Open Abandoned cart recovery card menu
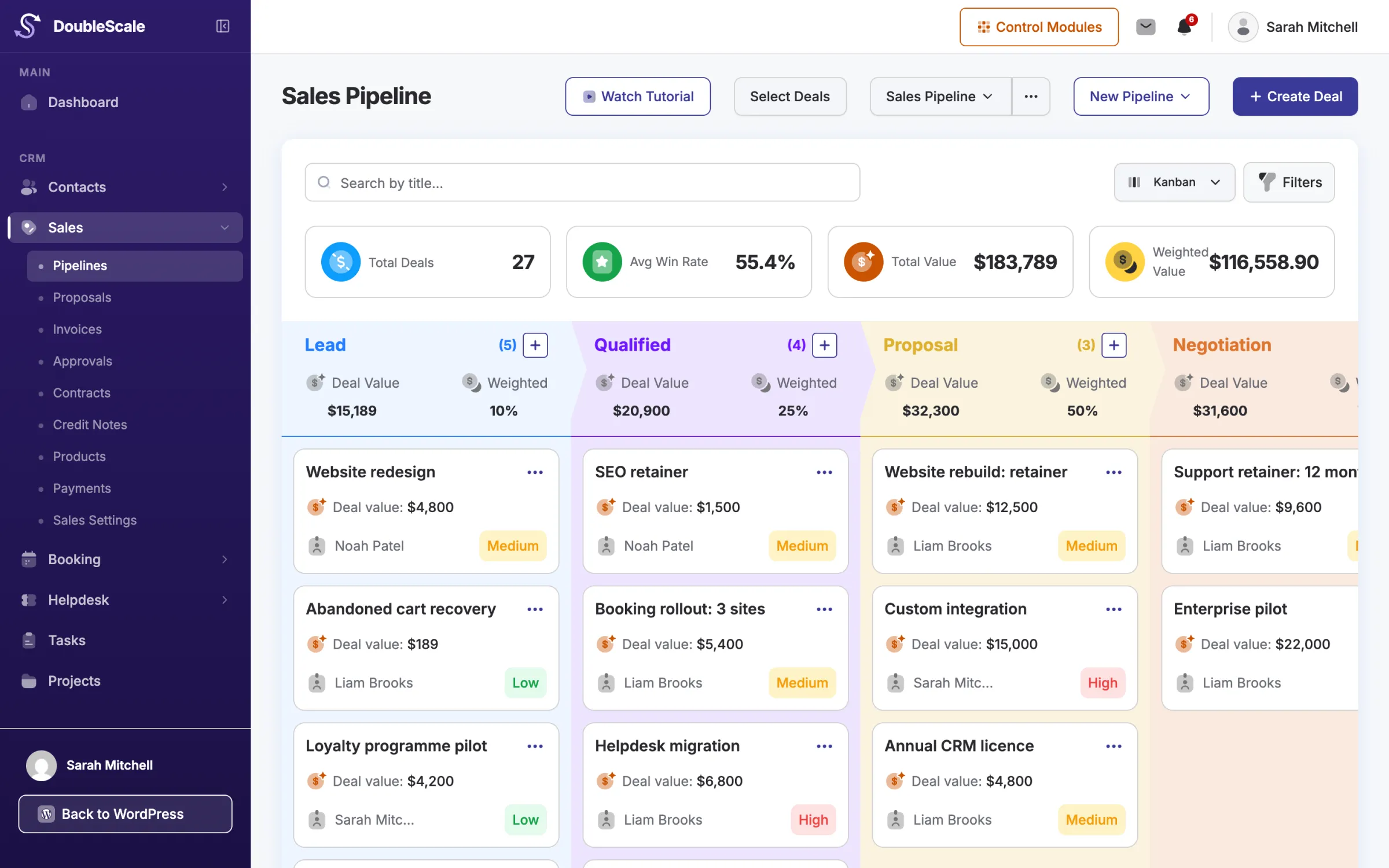Screen dimensions: 1389x868 click(535, 609)
